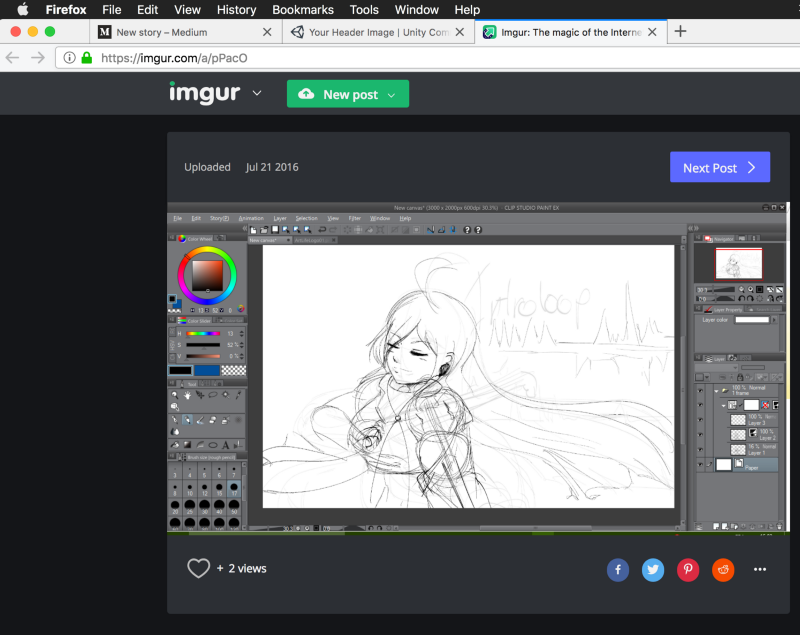The height and width of the screenshot is (635, 800).
Task: Open the three-dot more options menu
Action: [760, 569]
